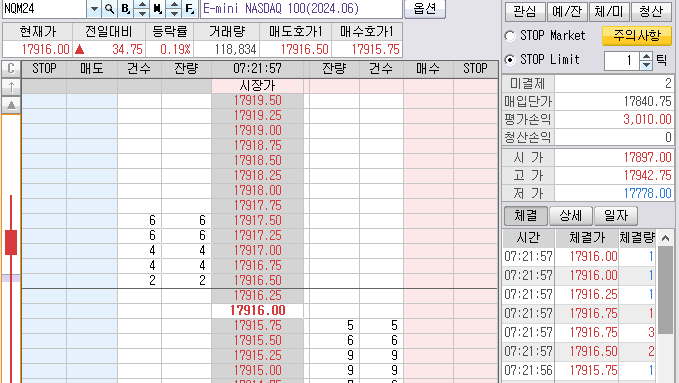
Task: Click the 체결 list vertical scrollbar thumb
Action: [x=665, y=290]
